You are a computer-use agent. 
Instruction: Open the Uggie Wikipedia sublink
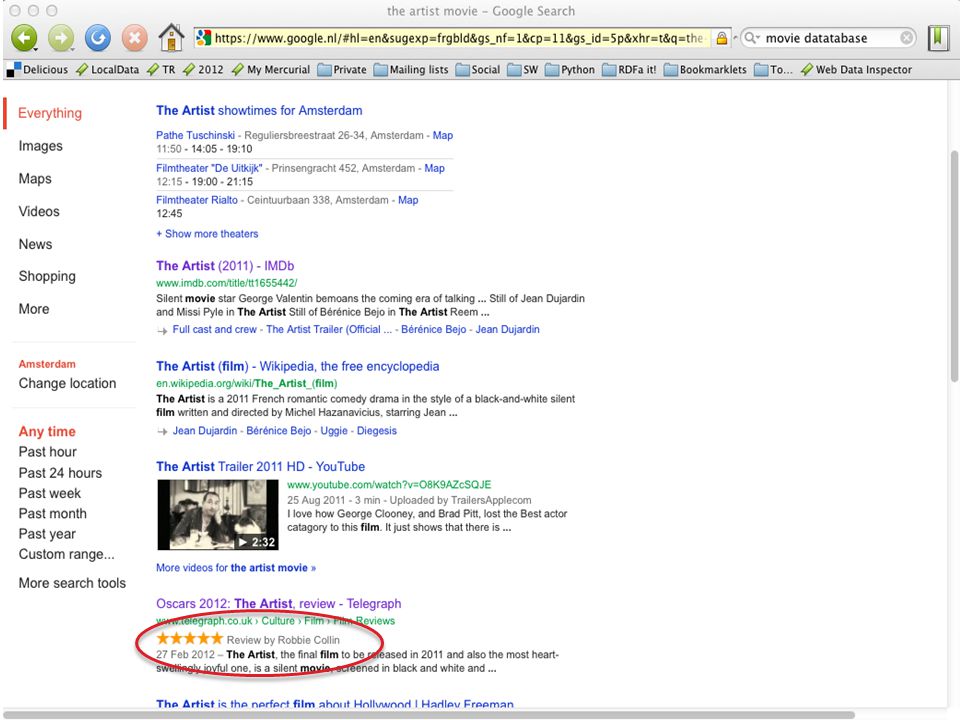[334, 431]
